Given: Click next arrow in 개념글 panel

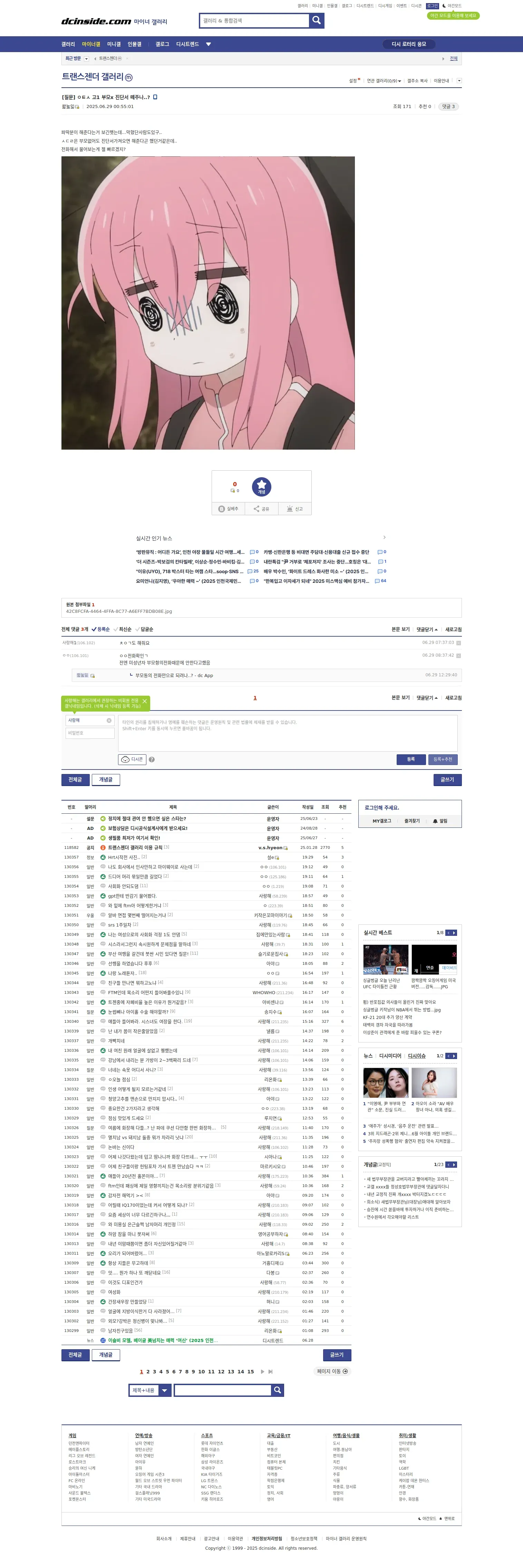Looking at the screenshot, I should click(454, 1164).
